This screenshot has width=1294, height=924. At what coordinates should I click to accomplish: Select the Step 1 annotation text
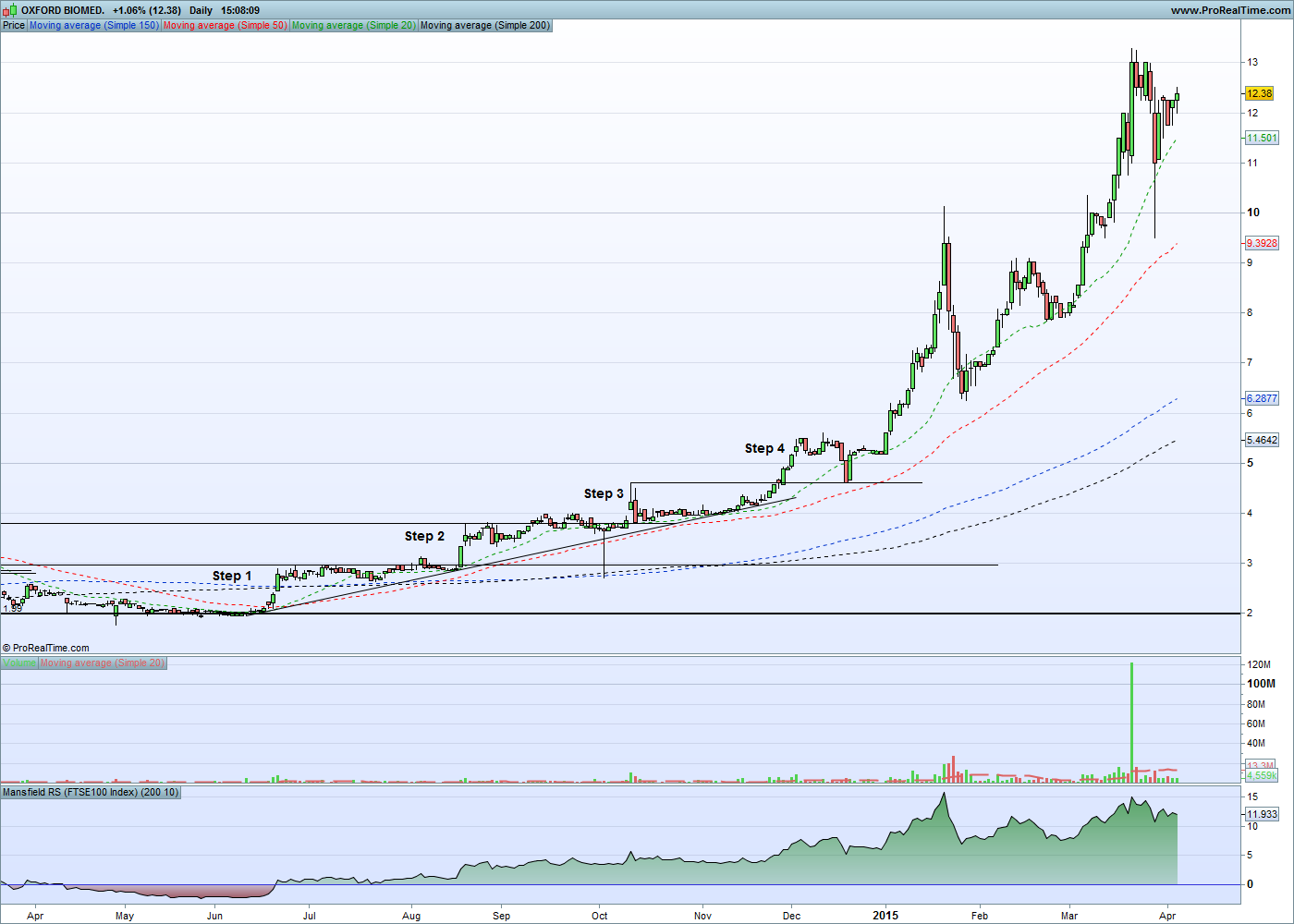pos(232,576)
